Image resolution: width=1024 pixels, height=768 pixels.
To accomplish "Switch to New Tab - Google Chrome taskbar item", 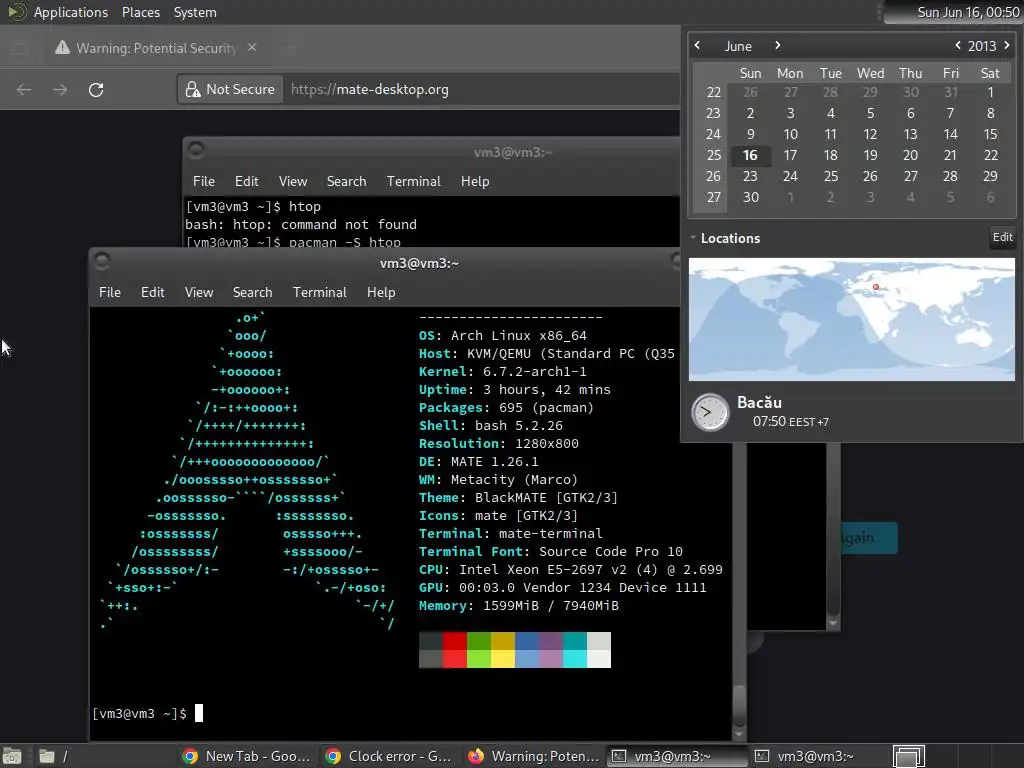I will [x=247, y=756].
